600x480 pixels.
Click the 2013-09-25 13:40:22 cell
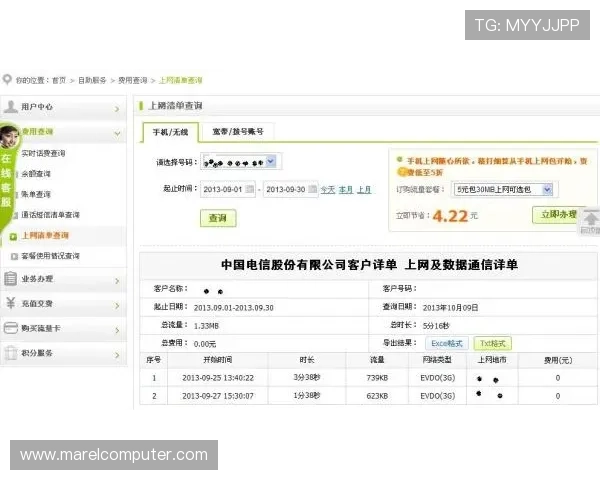click(218, 378)
